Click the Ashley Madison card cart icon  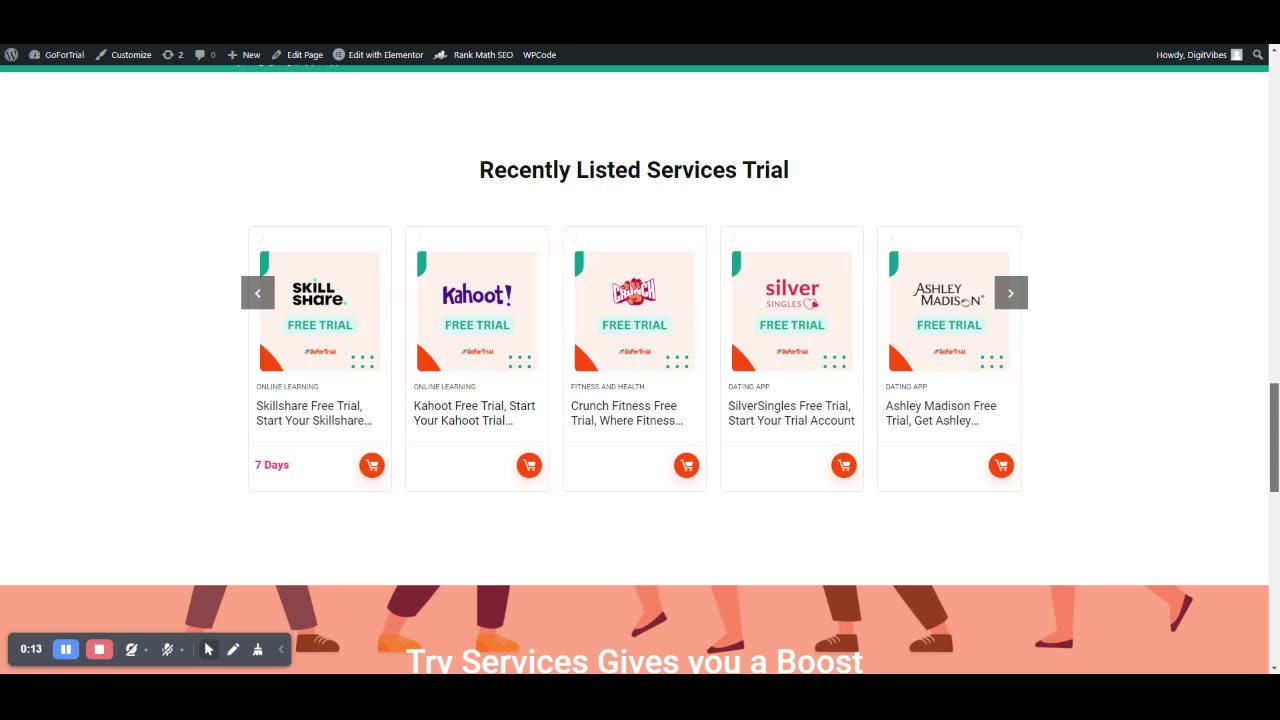pyautogui.click(x=1001, y=465)
